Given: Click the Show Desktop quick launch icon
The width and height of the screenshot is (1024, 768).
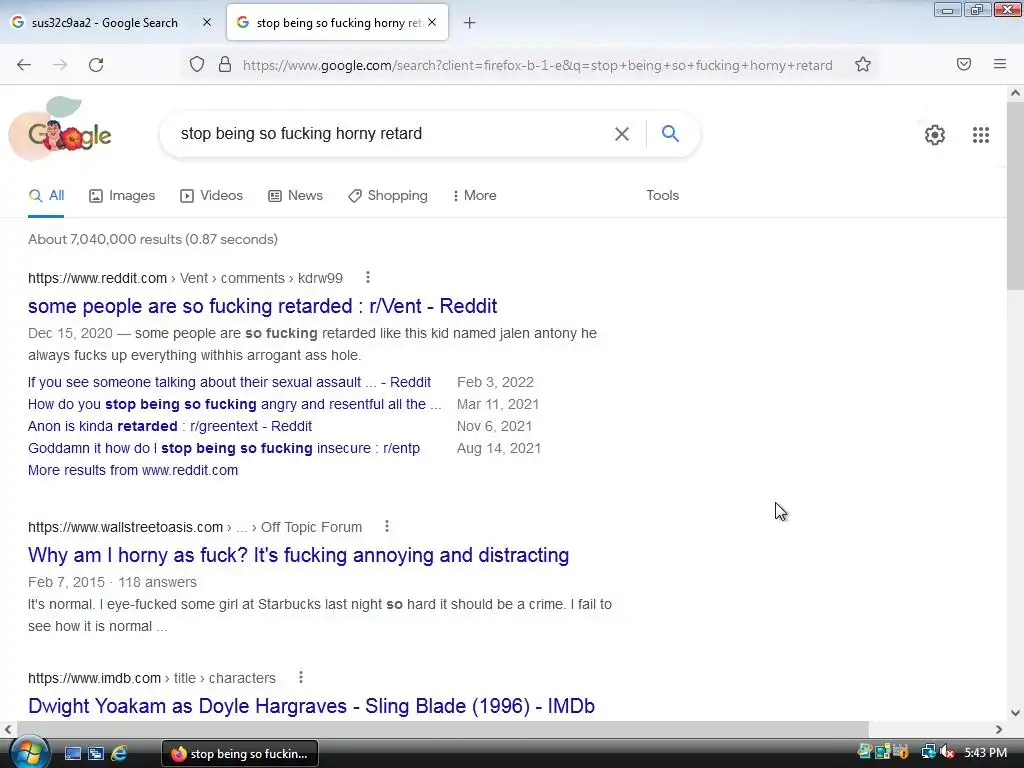Looking at the screenshot, I should click(72, 754).
